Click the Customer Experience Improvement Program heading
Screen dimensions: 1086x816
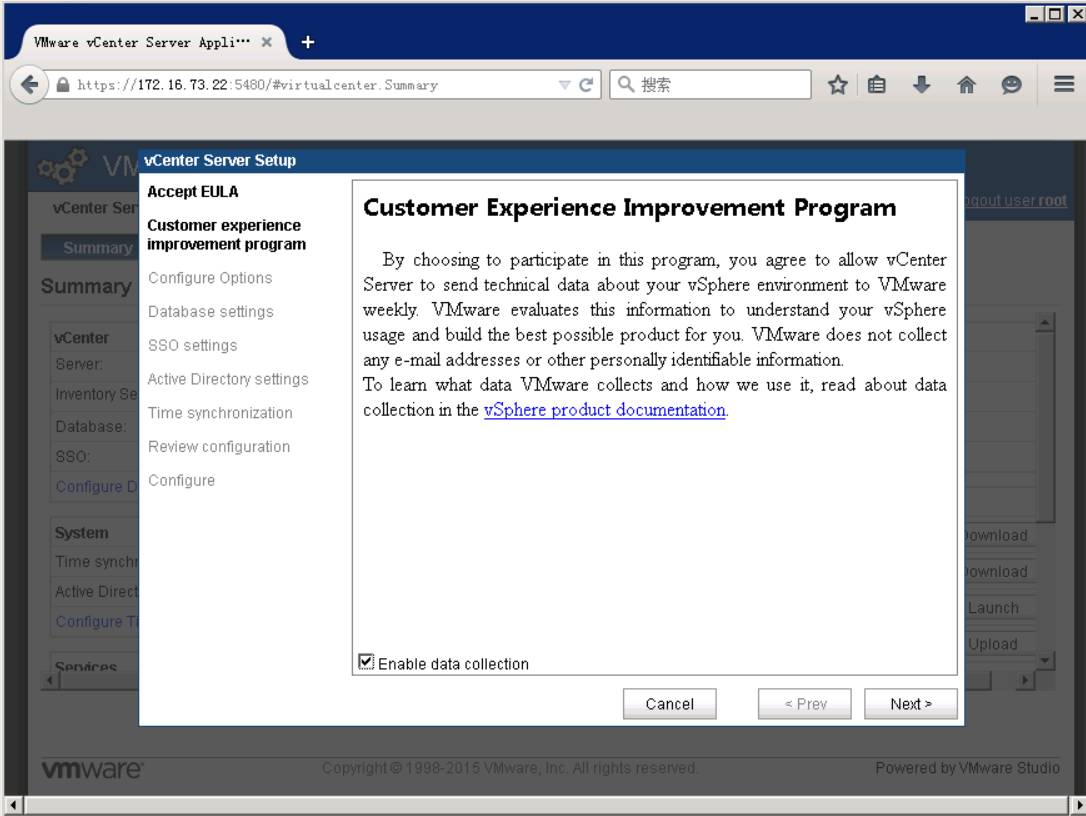click(630, 208)
